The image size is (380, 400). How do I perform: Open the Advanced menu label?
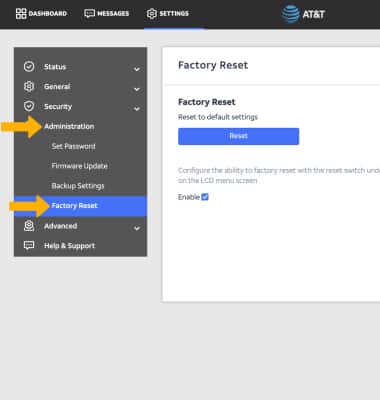tap(61, 226)
